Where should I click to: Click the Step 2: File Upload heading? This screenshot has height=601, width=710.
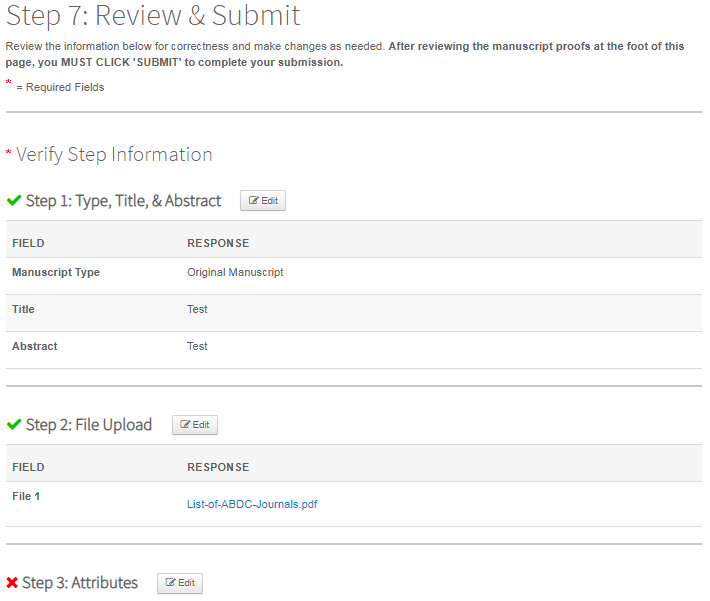[x=89, y=425]
